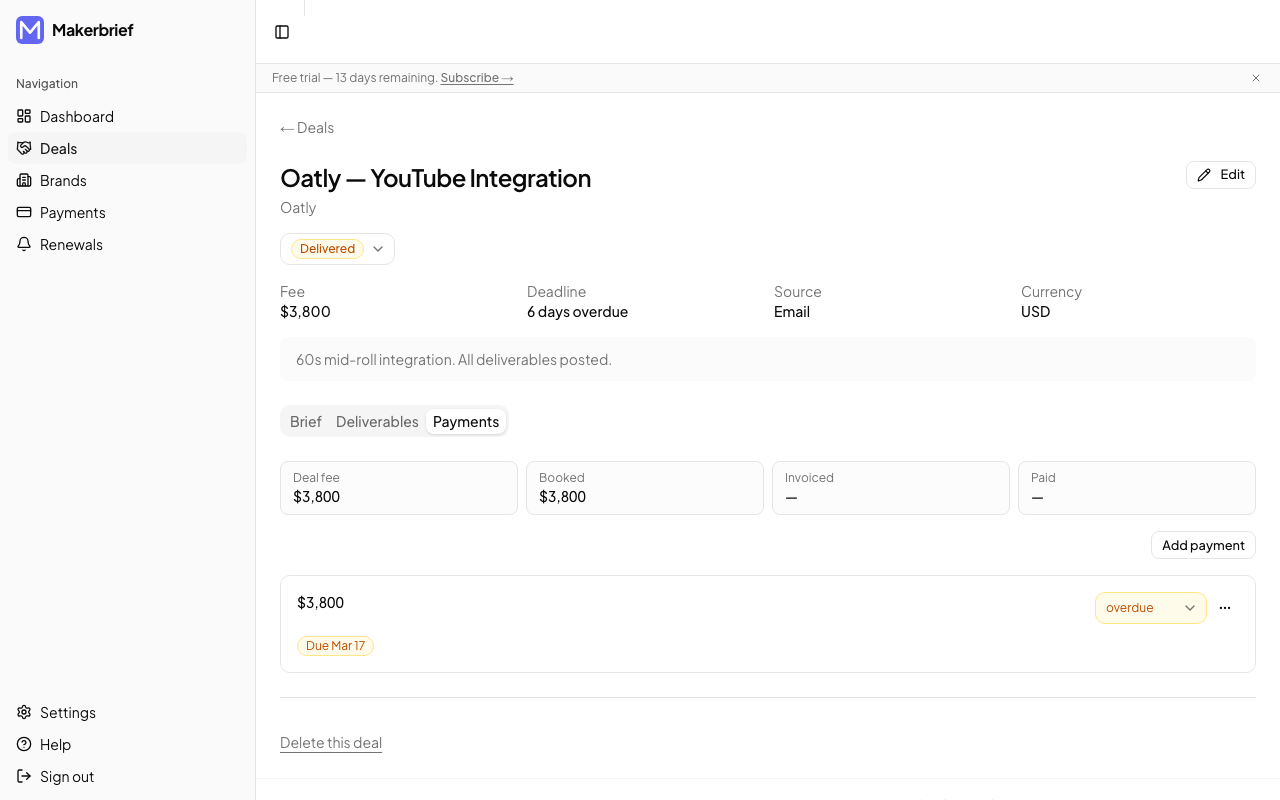
Task: Click Delete this deal
Action: (331, 742)
